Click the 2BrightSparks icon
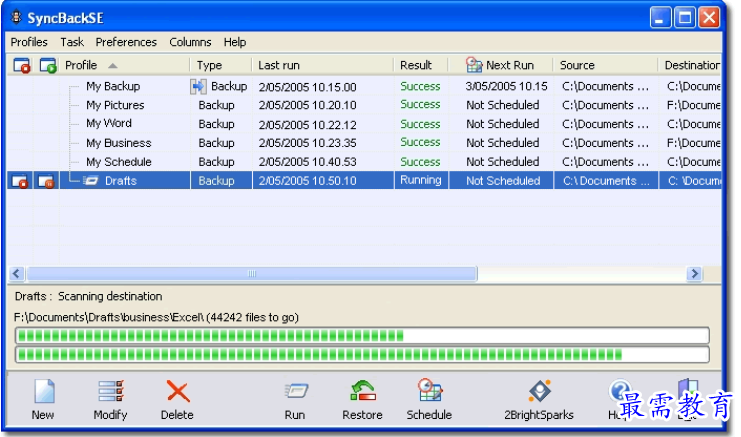The width and height of the screenshot is (741, 437). click(x=539, y=391)
